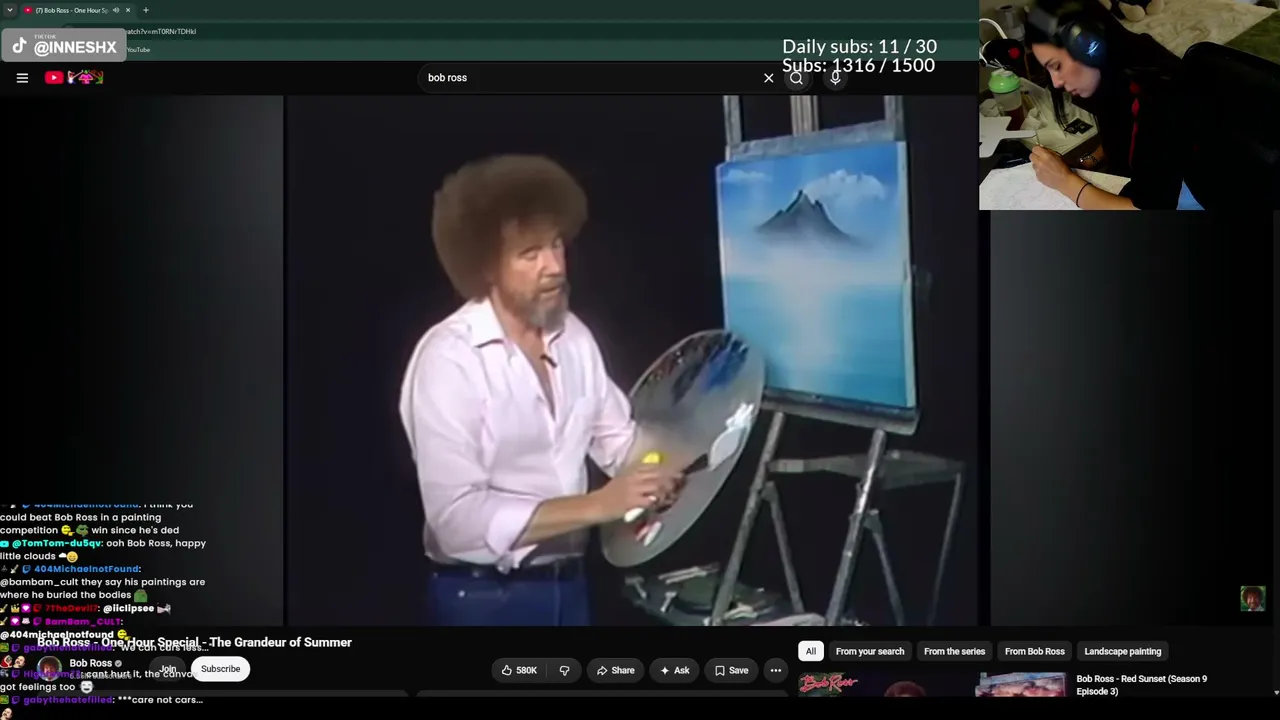The image size is (1280, 720).
Task: Open the browser tab list dropdown
Action: tap(10, 10)
